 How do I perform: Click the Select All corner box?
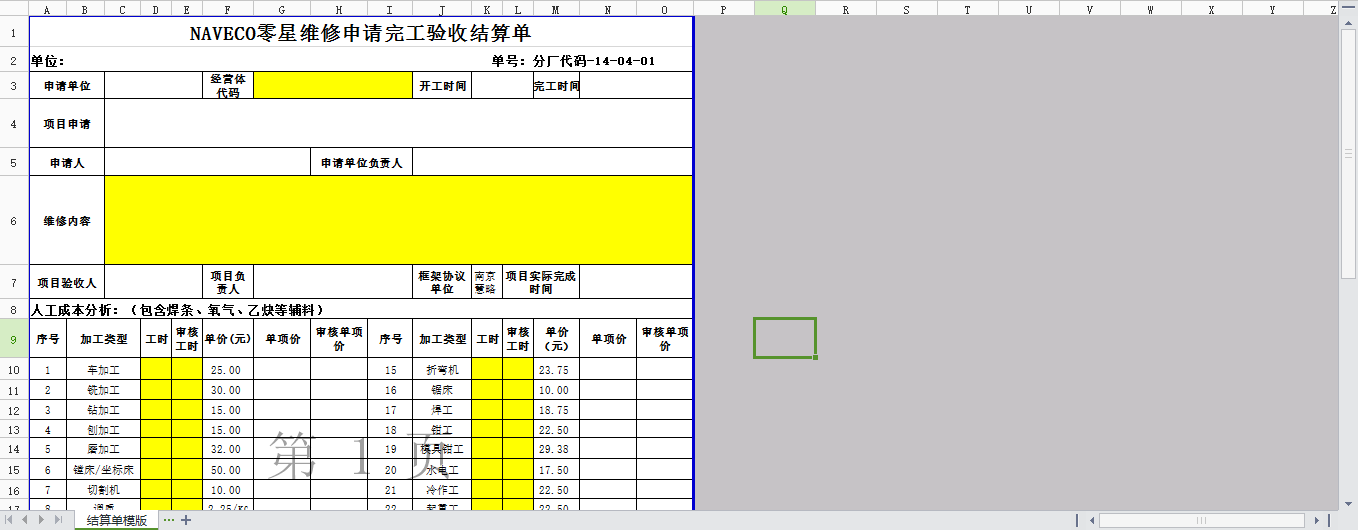(x=14, y=8)
